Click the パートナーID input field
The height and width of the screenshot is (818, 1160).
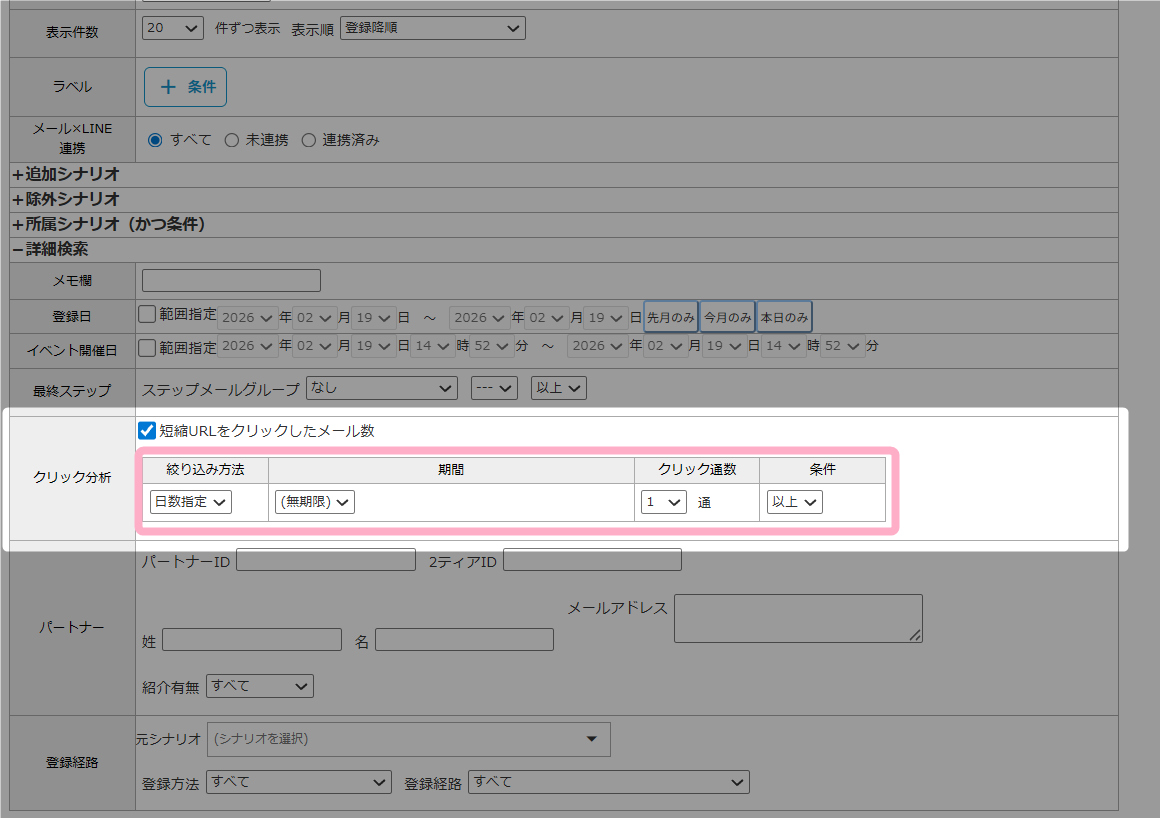(325, 560)
